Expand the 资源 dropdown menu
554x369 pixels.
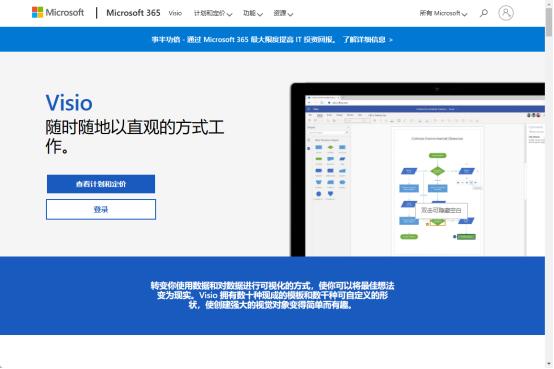pyautogui.click(x=283, y=13)
